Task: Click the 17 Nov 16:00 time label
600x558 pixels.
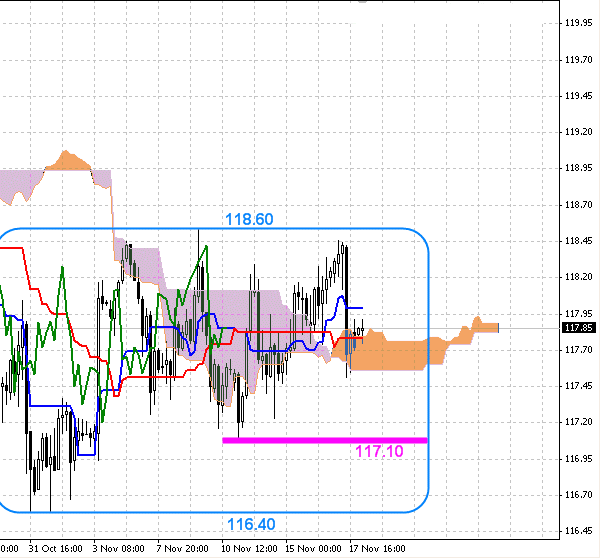Action: (x=377, y=549)
